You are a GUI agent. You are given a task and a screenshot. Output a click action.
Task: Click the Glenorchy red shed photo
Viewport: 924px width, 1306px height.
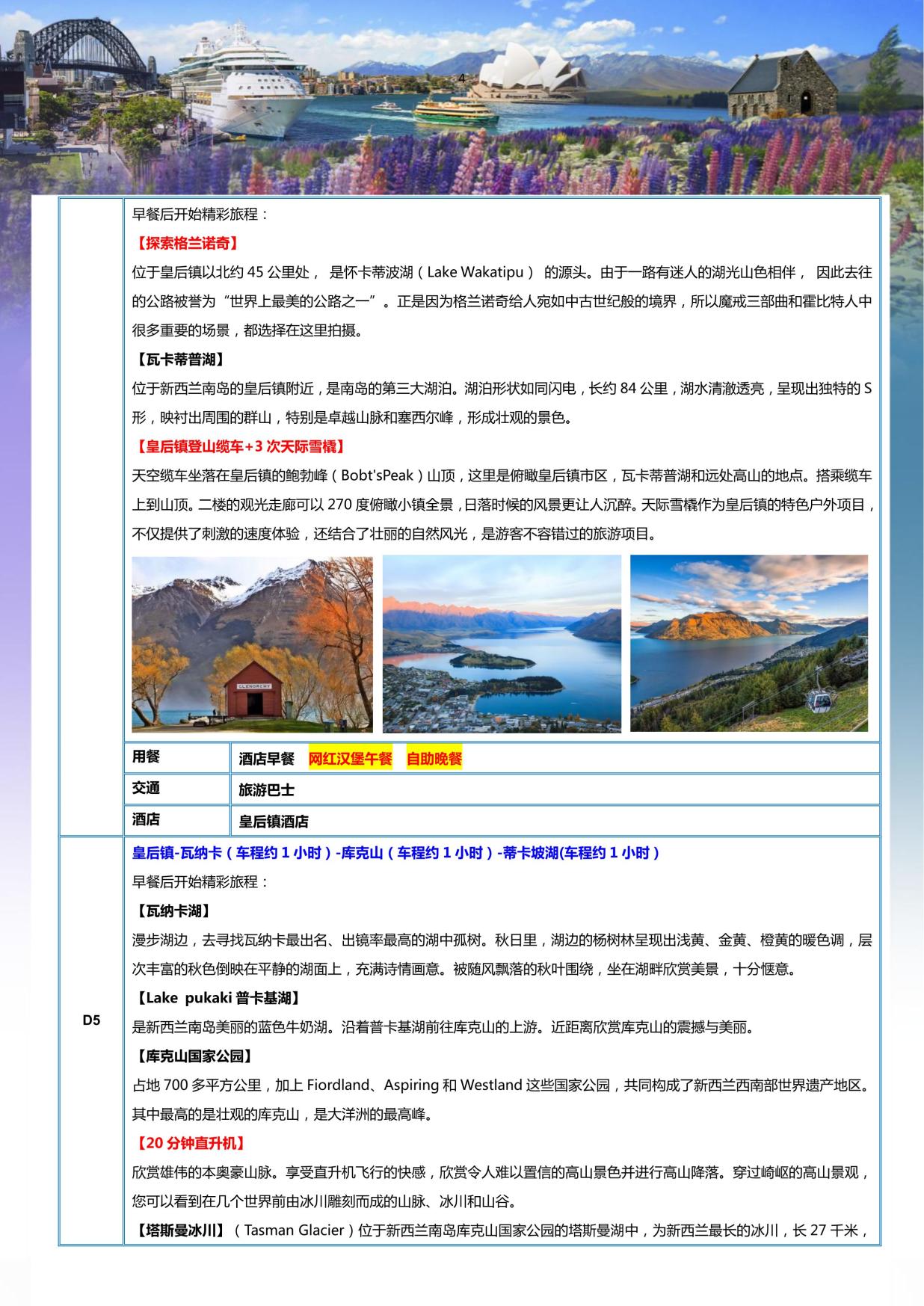(x=252, y=644)
